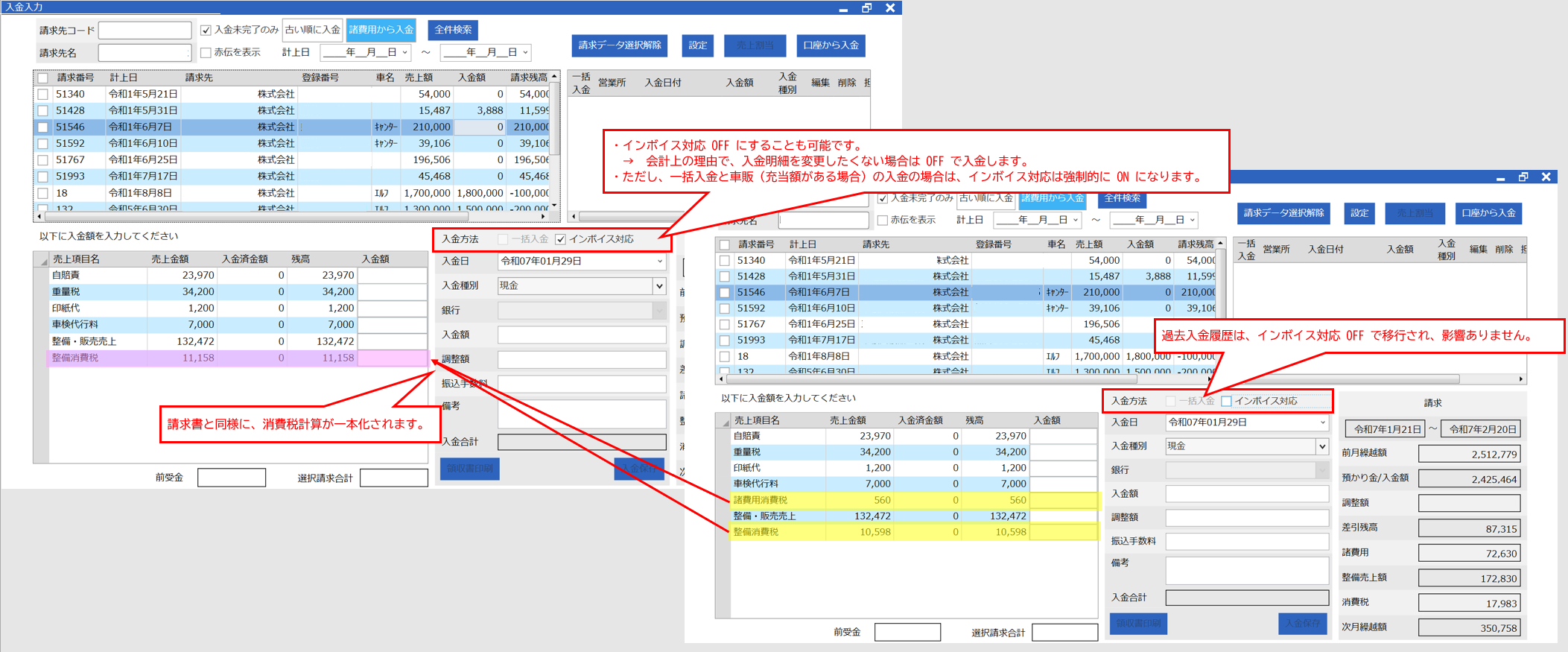
Task: Click the invoice list's horizontal scrollbar
Action: point(291,217)
